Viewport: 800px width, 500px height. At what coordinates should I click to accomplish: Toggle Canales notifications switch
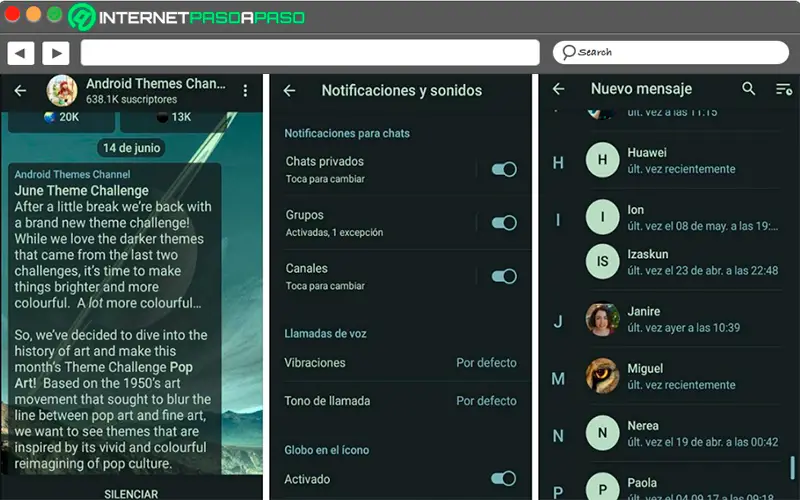[504, 277]
